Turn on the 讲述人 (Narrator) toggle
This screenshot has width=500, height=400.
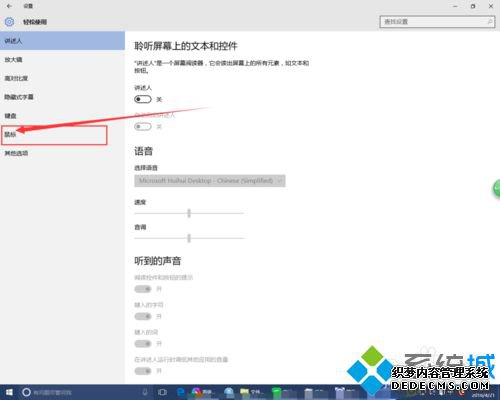pos(143,99)
